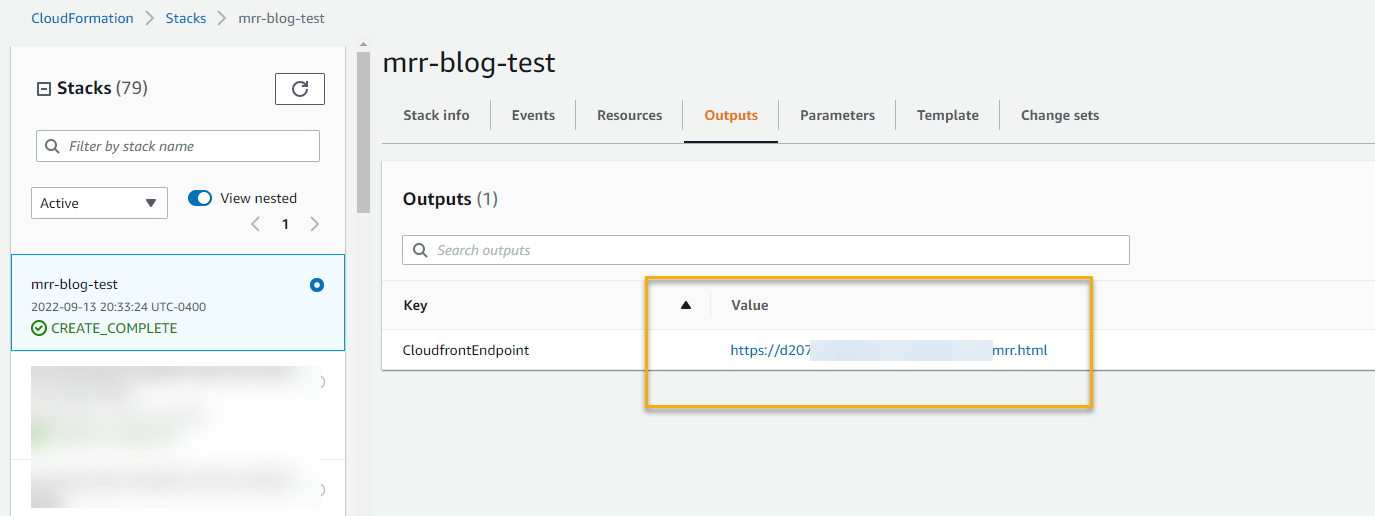Click the Key column header
Image resolution: width=1375 pixels, height=516 pixels.
[415, 305]
